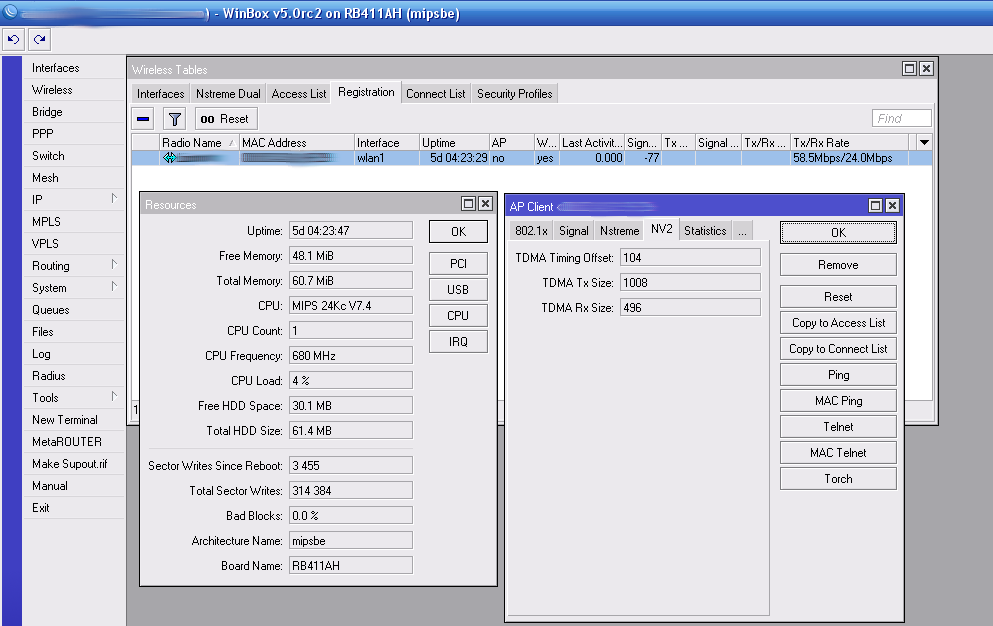Open the Wireless menu item
This screenshot has height=626, width=993.
tap(52, 90)
